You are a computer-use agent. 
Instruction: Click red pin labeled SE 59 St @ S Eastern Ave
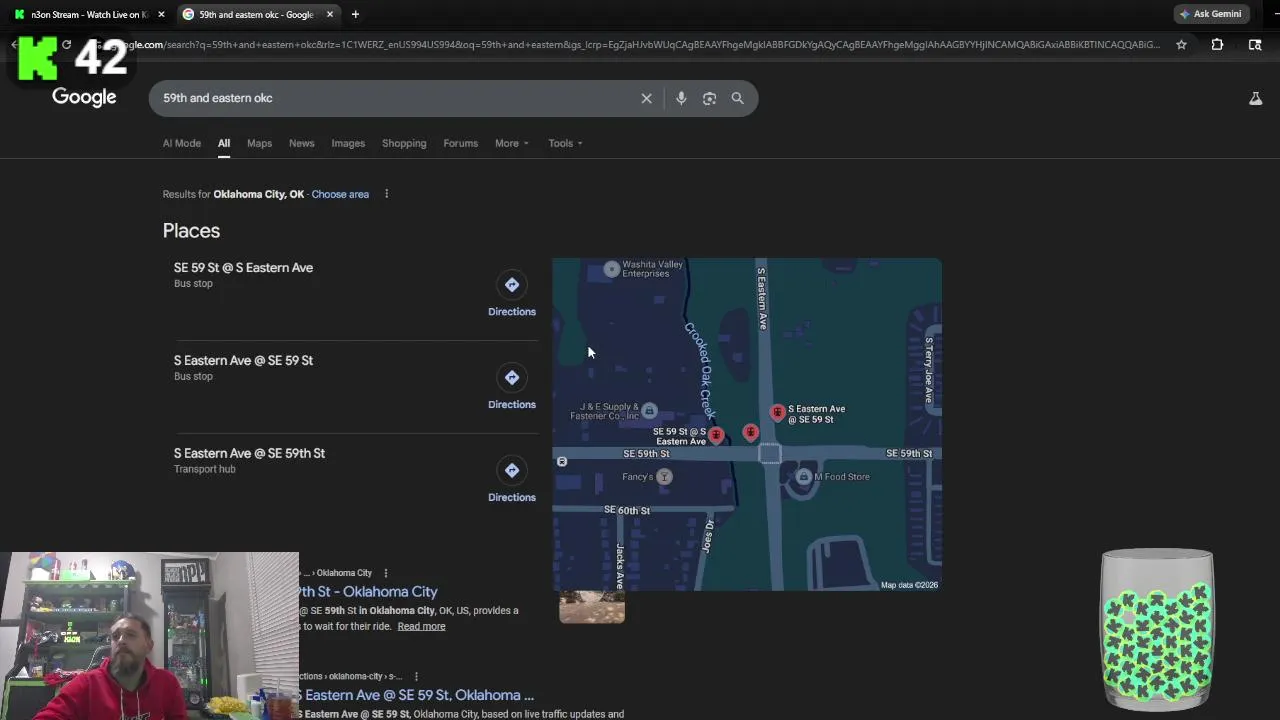[x=716, y=435]
